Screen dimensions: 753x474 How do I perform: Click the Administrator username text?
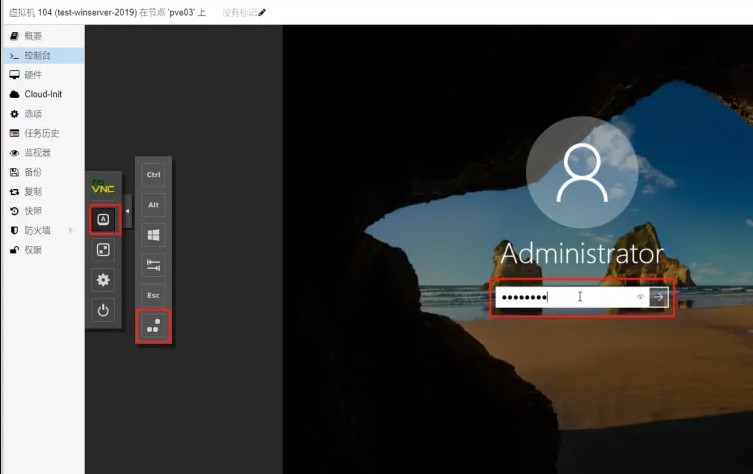tap(582, 254)
